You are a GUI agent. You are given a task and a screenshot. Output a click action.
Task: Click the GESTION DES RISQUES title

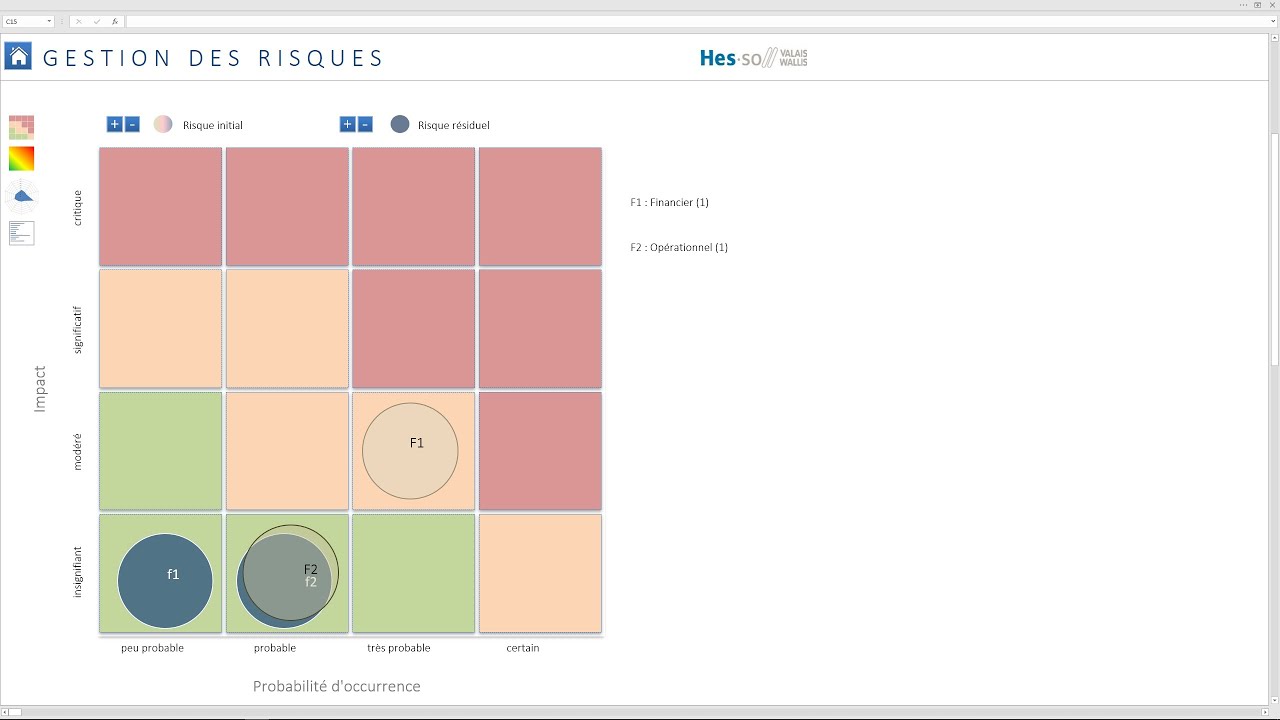pos(213,58)
